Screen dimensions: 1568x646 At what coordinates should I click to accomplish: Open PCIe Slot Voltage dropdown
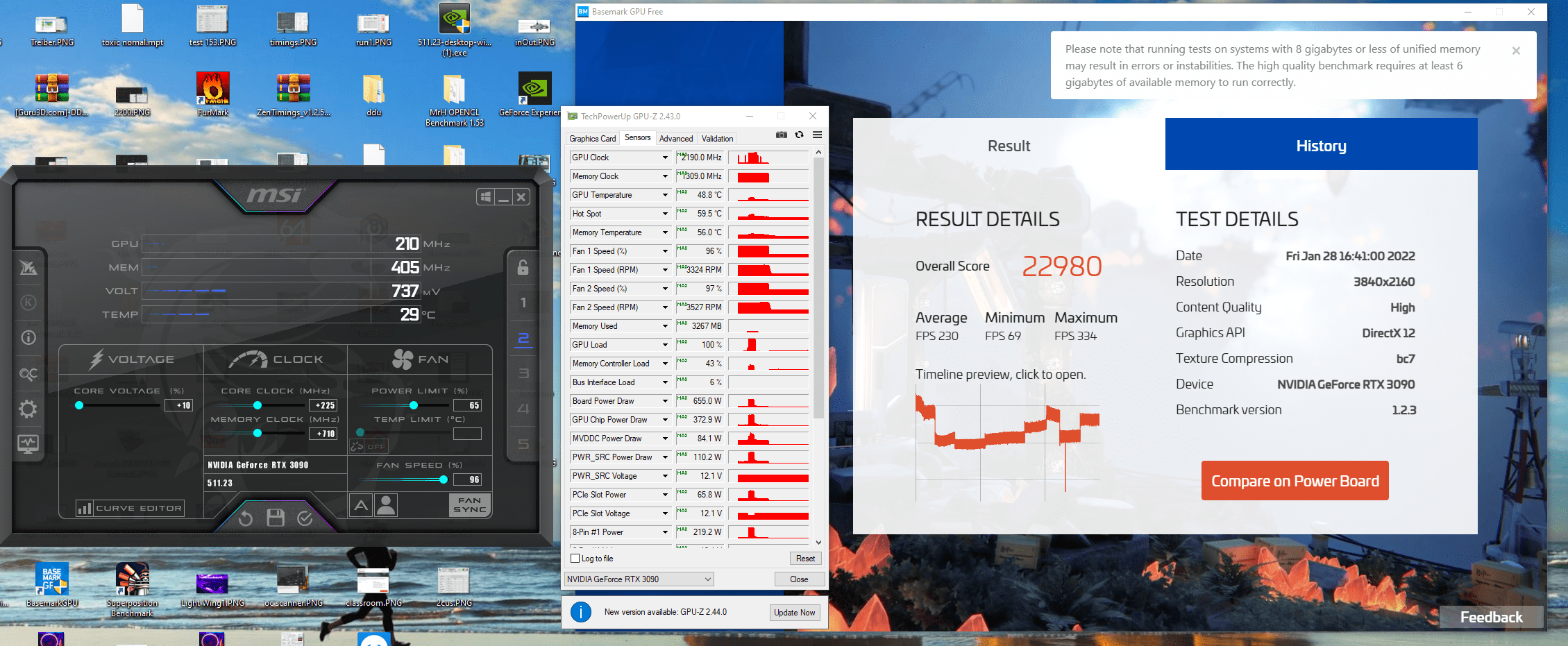[x=665, y=513]
